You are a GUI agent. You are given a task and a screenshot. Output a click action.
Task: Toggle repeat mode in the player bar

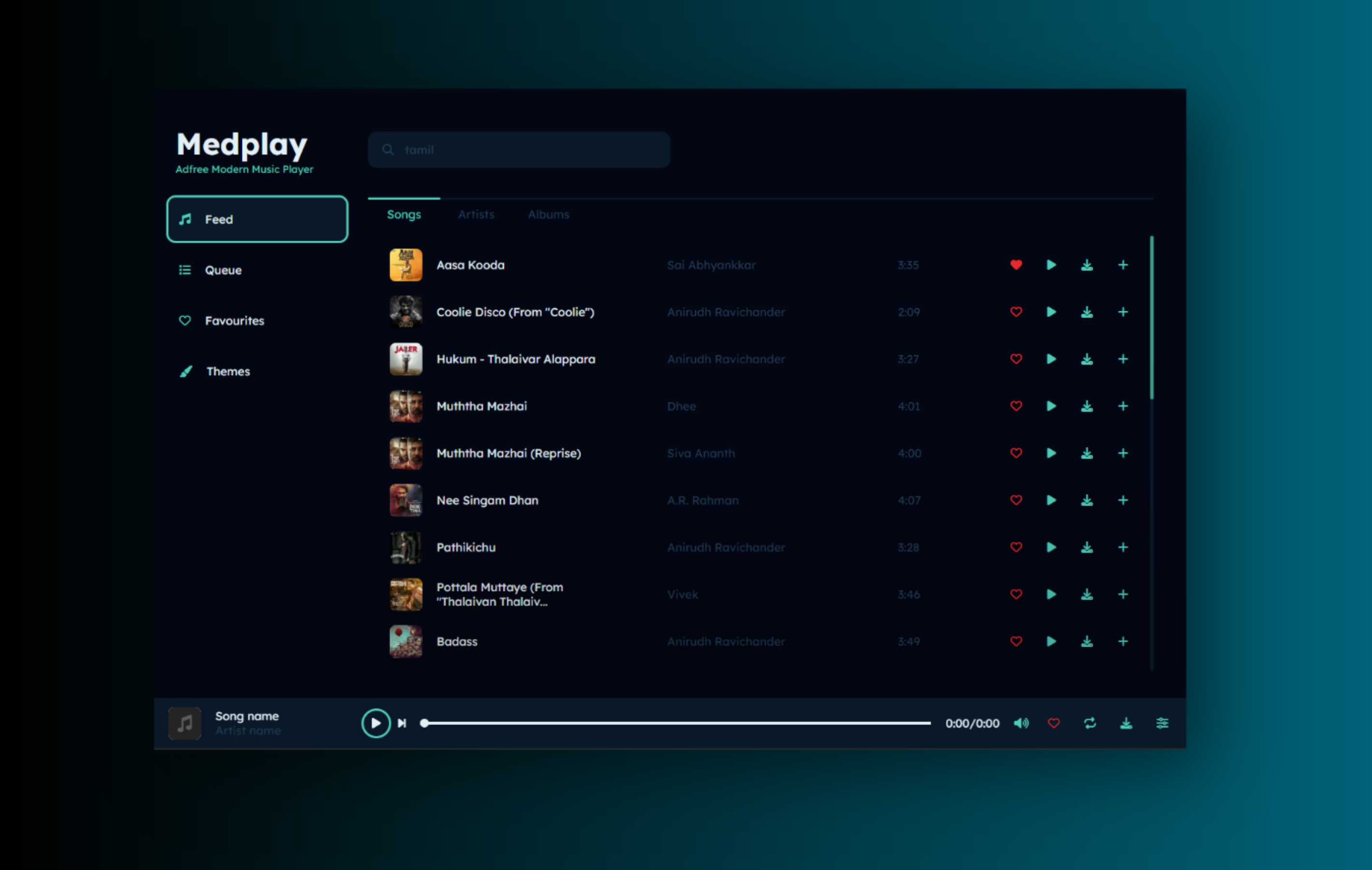(1089, 723)
